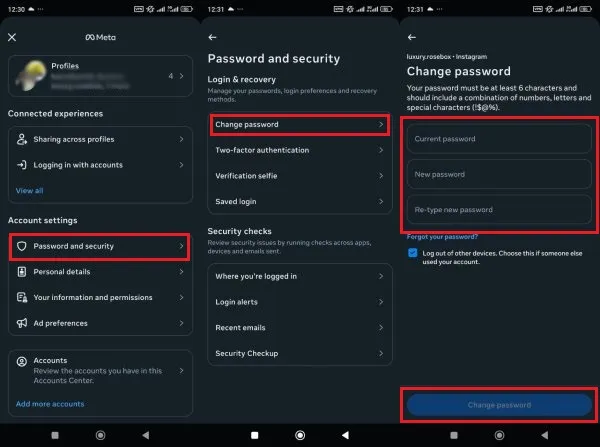Focus the New password field
The image size is (600, 447).
(x=499, y=175)
